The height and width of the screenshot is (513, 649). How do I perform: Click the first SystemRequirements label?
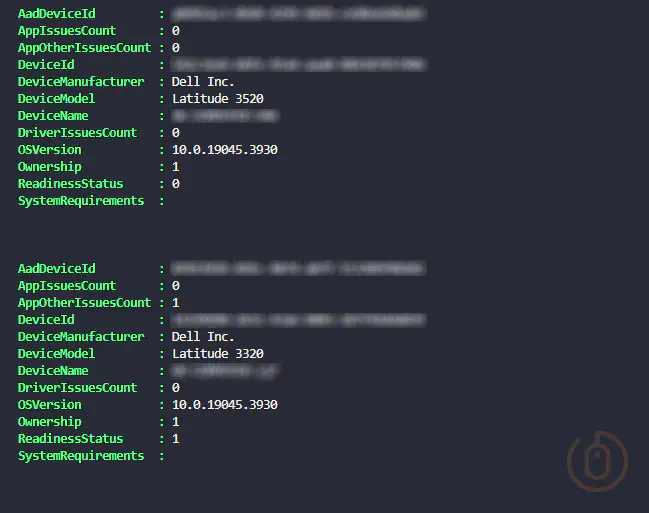[81, 201]
